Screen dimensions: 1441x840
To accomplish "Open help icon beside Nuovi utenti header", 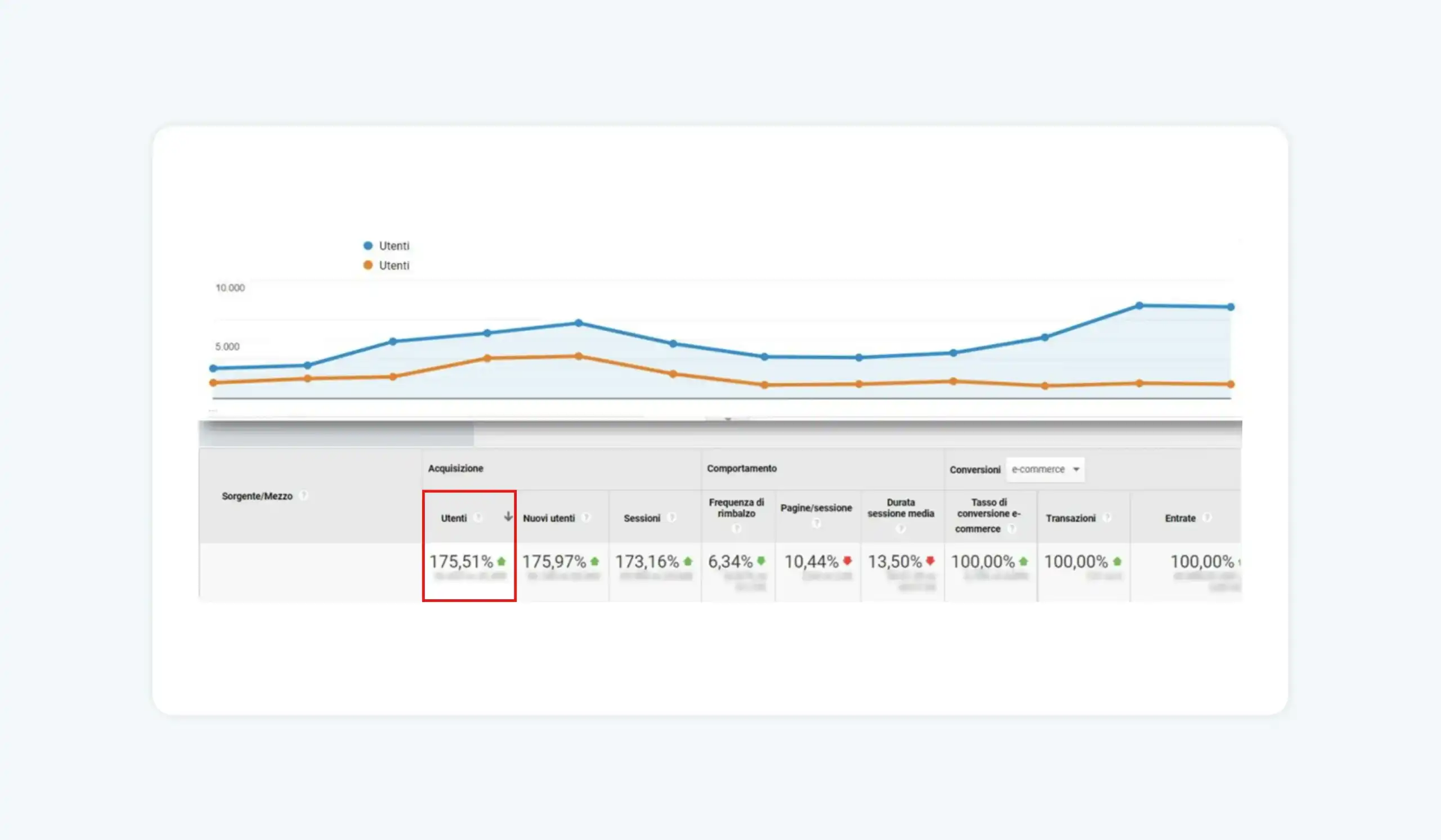I will point(586,518).
